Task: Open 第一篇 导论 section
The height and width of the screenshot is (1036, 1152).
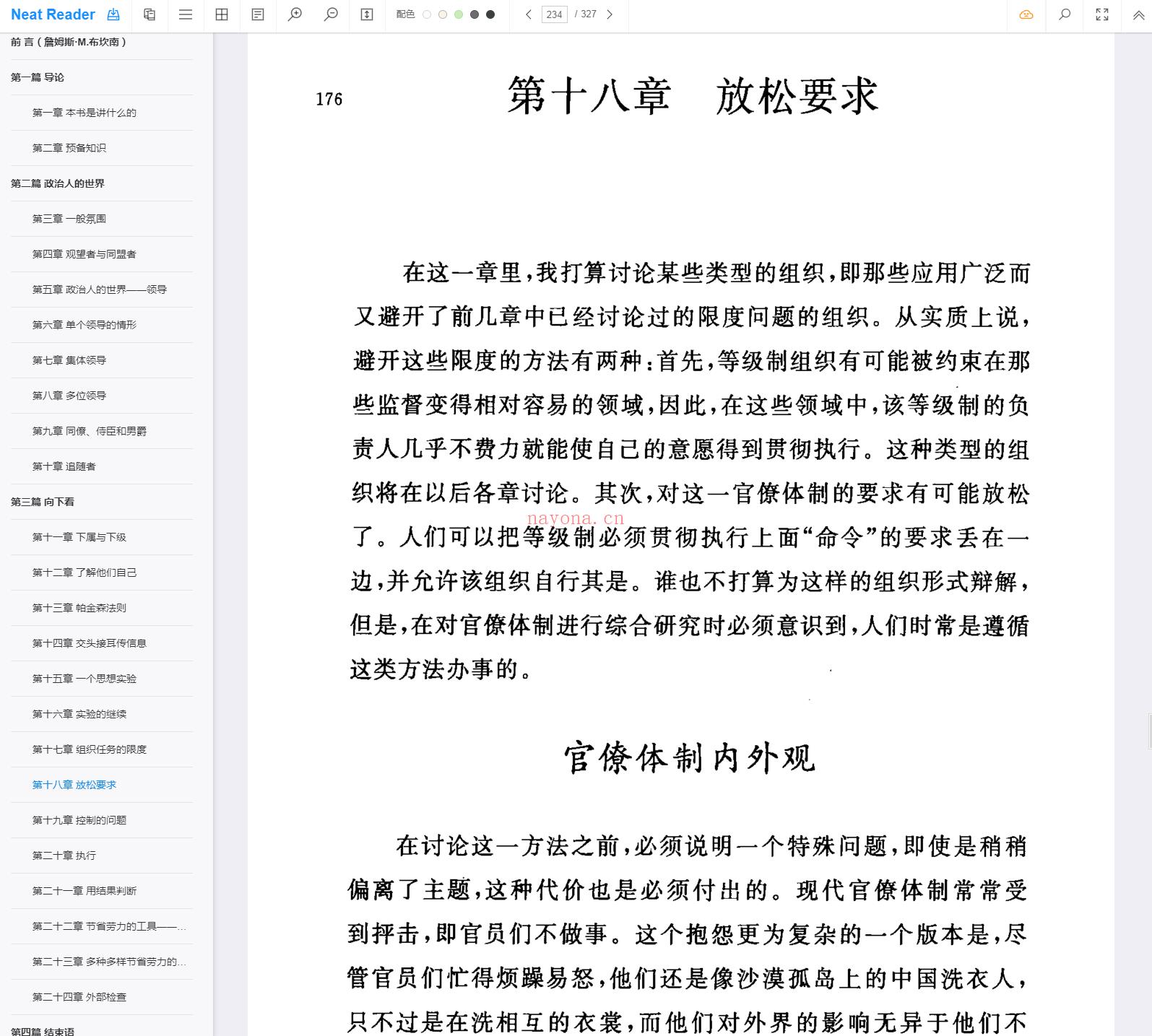Action: tap(38, 77)
